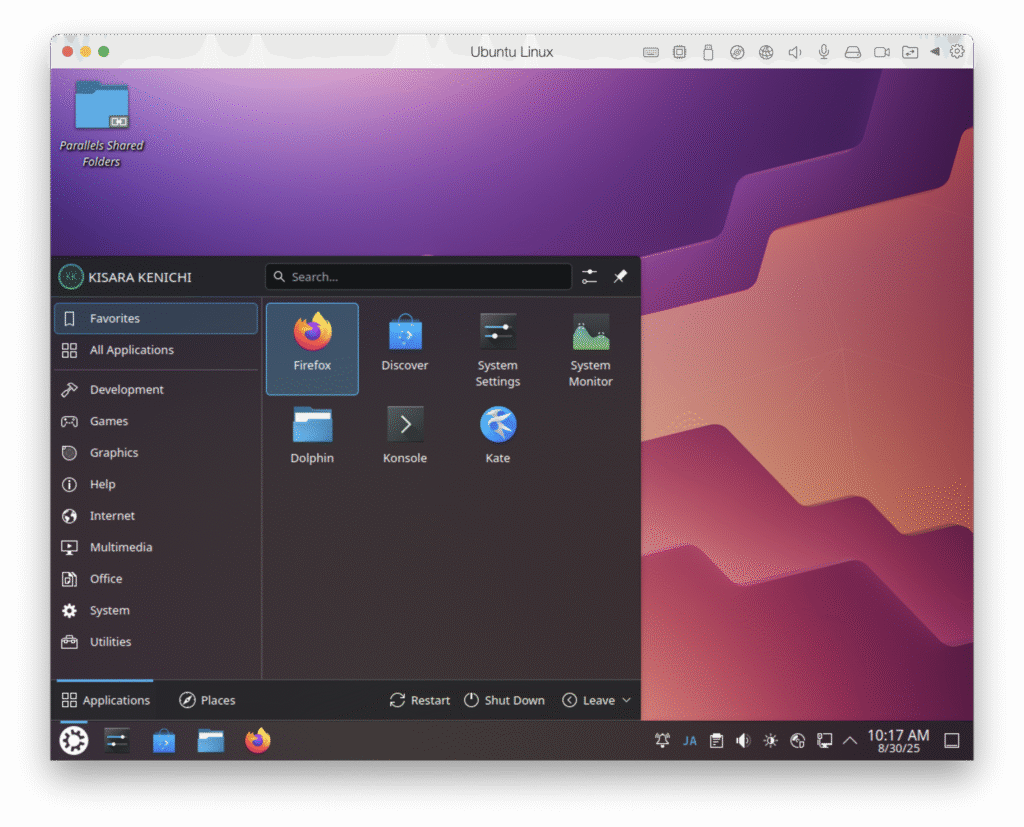Open the Multimedia category
This screenshot has height=827, width=1024.
tap(156, 547)
